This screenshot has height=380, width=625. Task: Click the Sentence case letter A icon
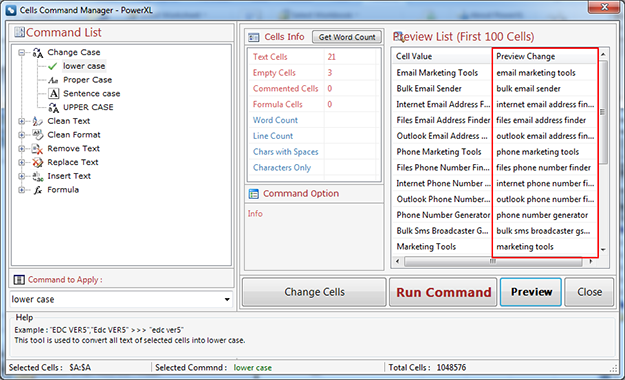coord(53,94)
